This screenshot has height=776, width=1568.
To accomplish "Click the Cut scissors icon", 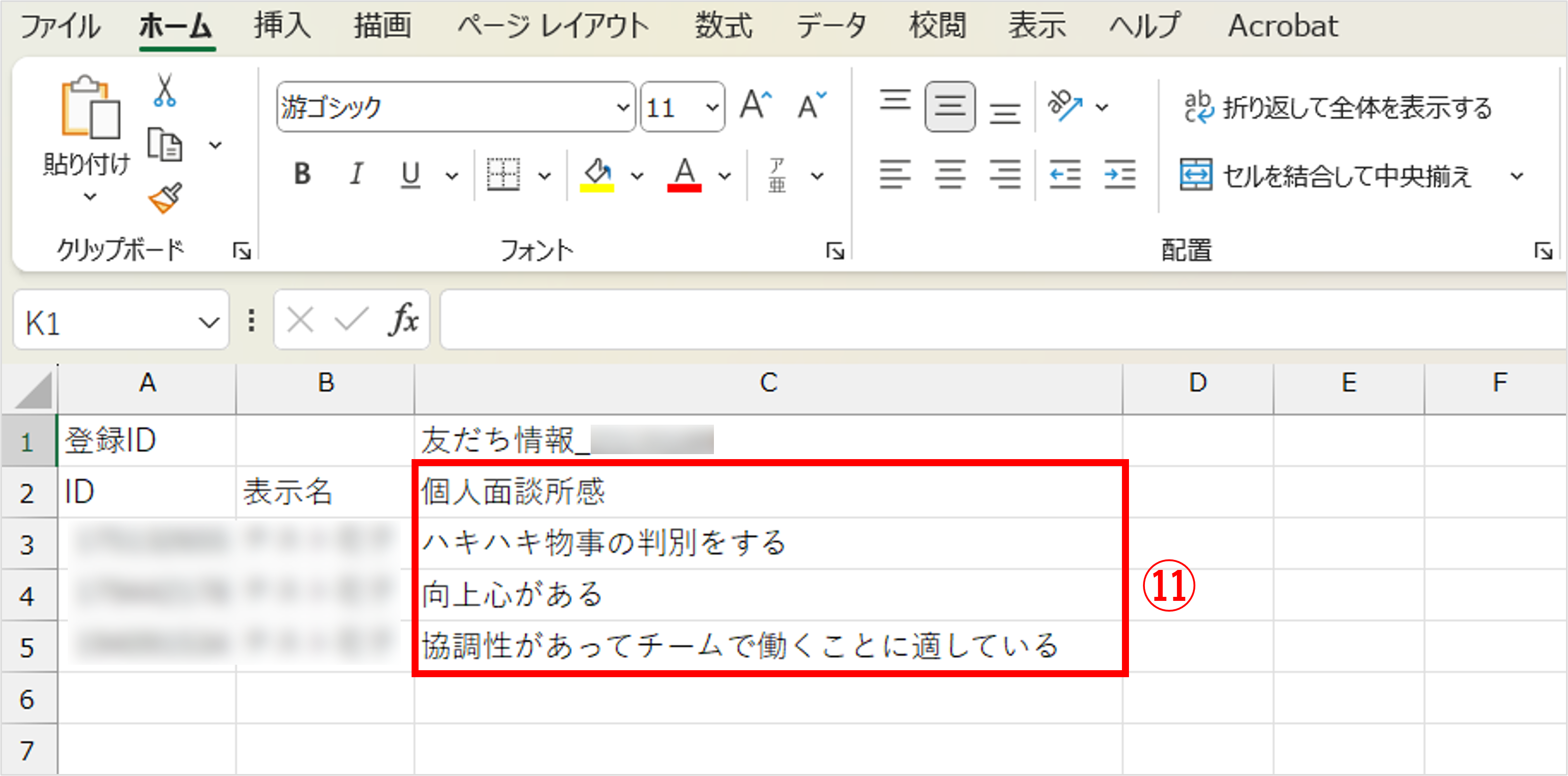I will (164, 91).
